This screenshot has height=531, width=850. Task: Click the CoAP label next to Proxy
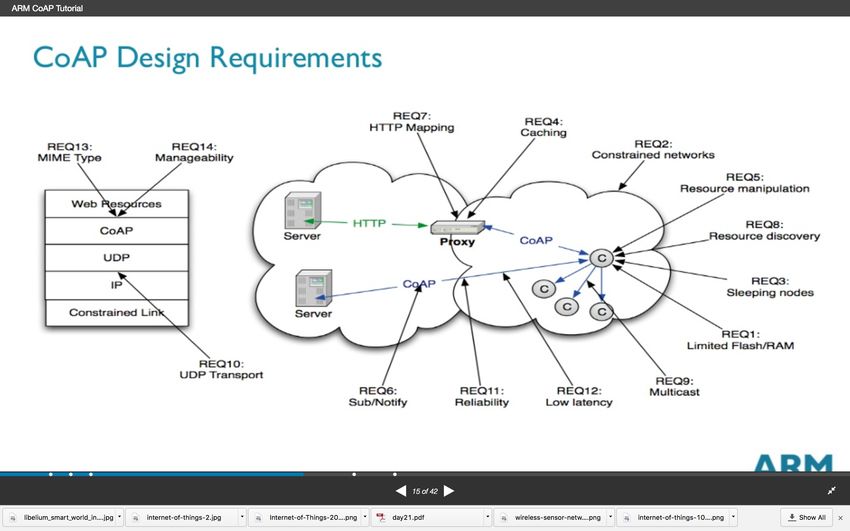536,240
